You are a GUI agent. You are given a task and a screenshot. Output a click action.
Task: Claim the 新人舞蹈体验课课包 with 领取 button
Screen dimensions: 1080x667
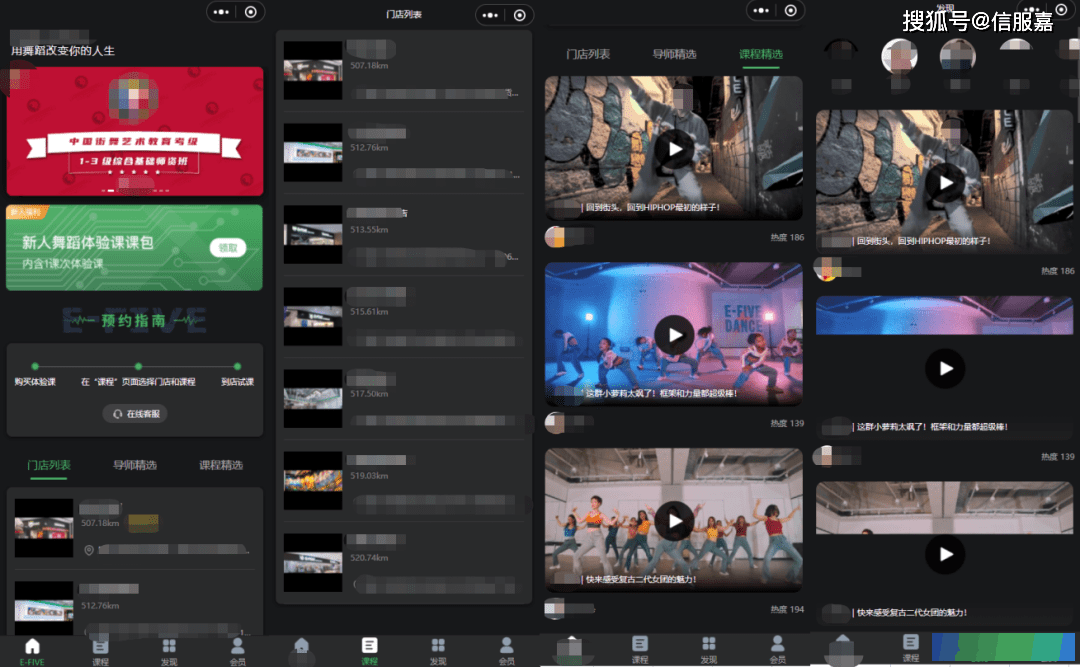[x=228, y=248]
